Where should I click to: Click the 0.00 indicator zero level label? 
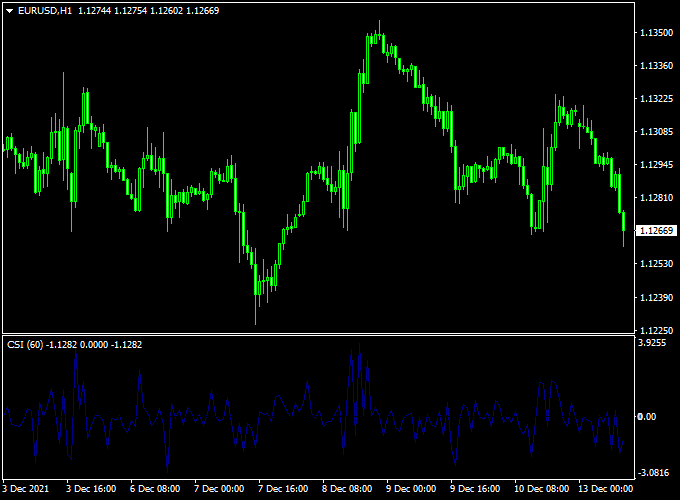tap(648, 416)
